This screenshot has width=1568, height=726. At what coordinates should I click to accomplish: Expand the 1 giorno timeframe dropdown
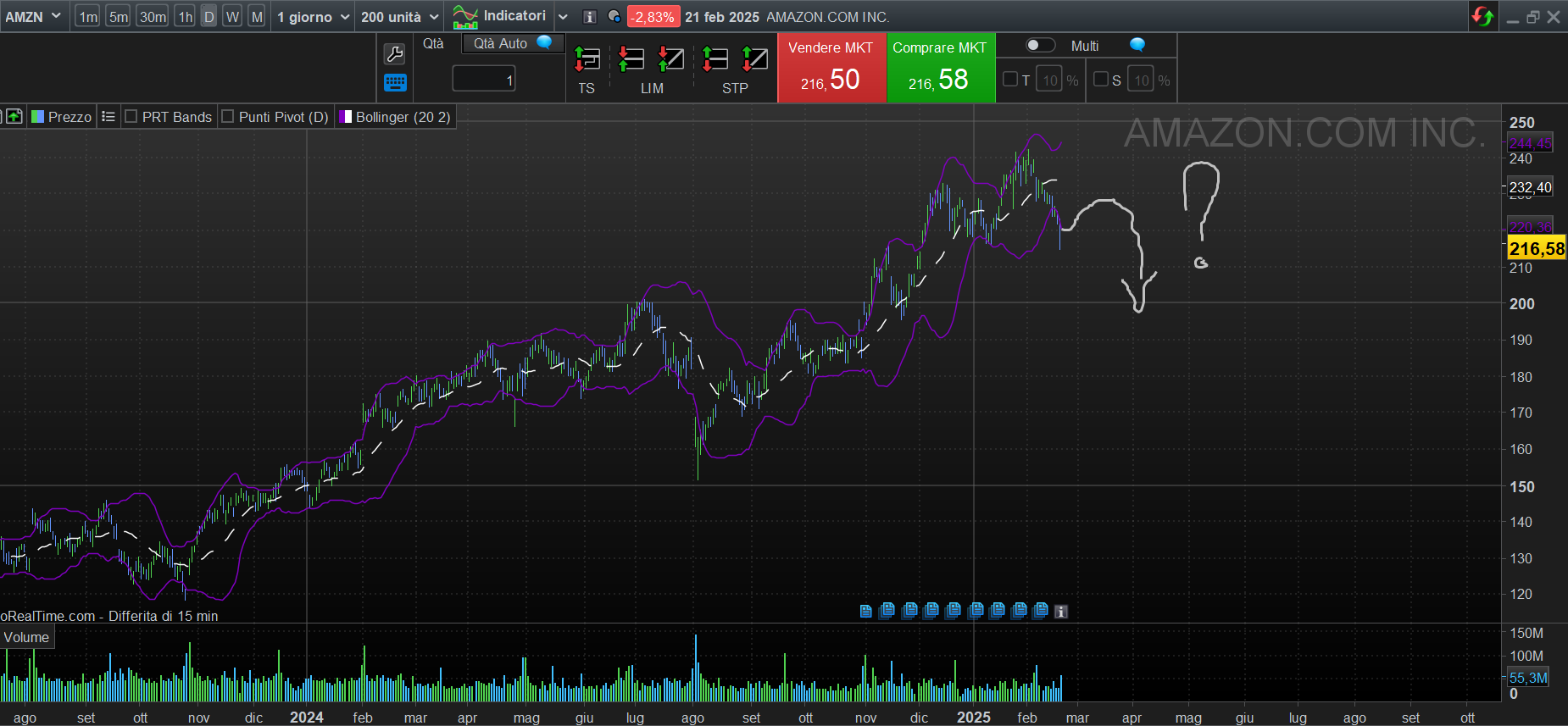click(314, 17)
